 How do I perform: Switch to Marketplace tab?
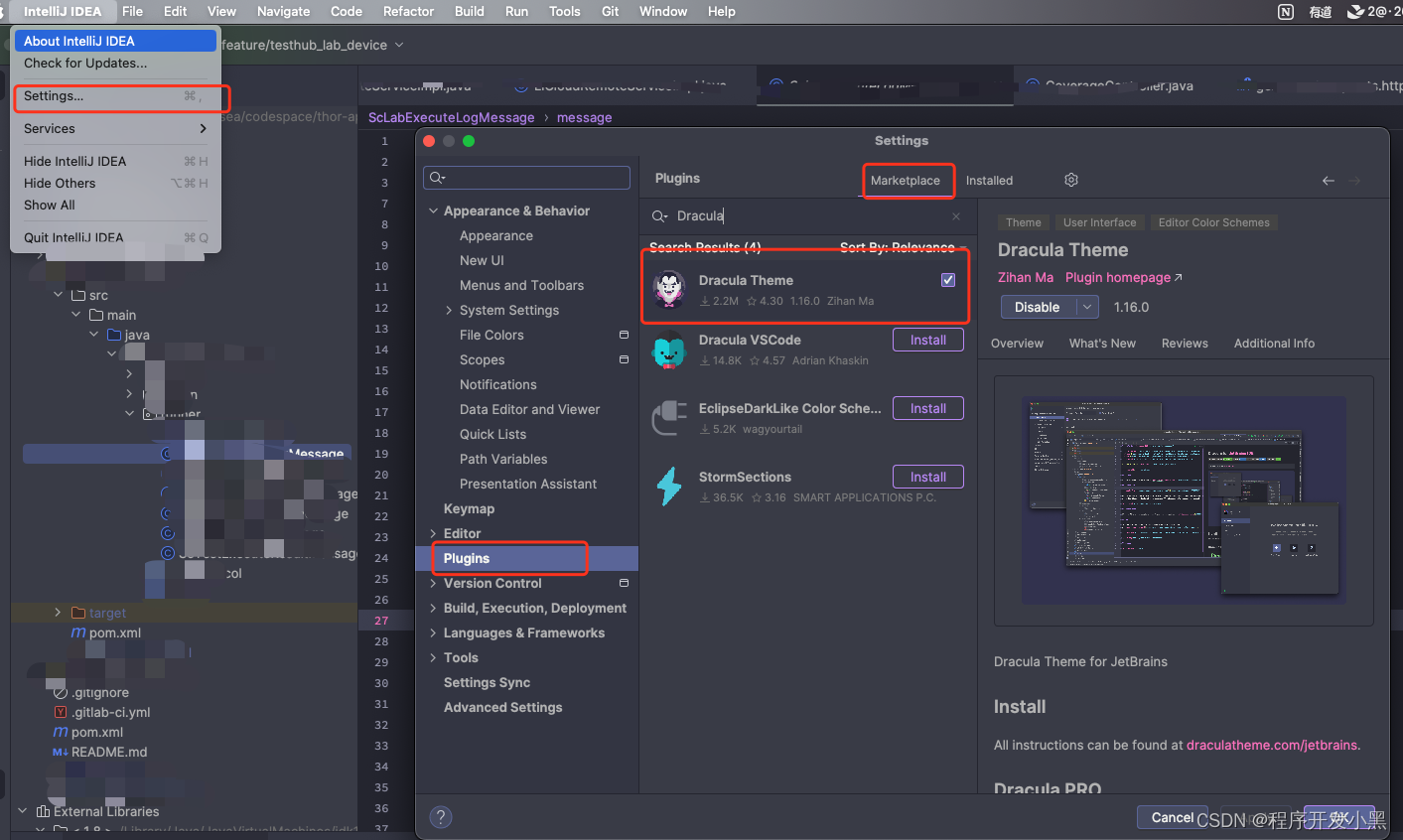point(906,181)
